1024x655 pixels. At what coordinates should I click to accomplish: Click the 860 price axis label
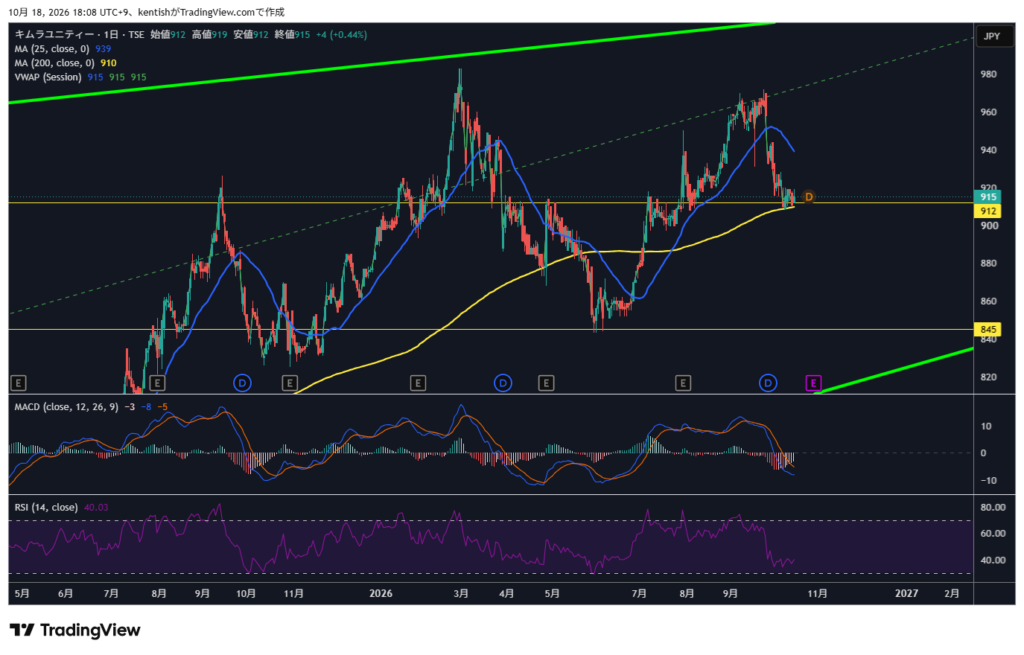coord(988,302)
